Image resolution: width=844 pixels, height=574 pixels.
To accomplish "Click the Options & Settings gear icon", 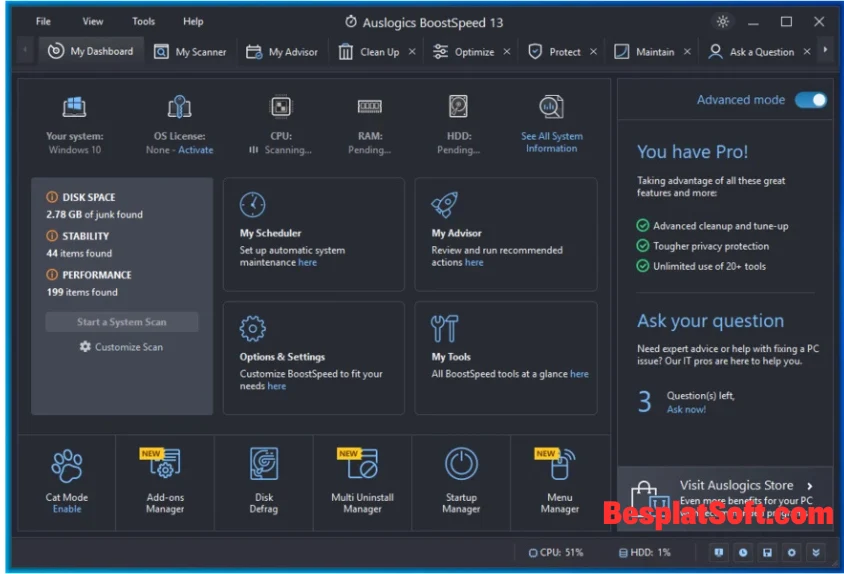I will point(252,328).
